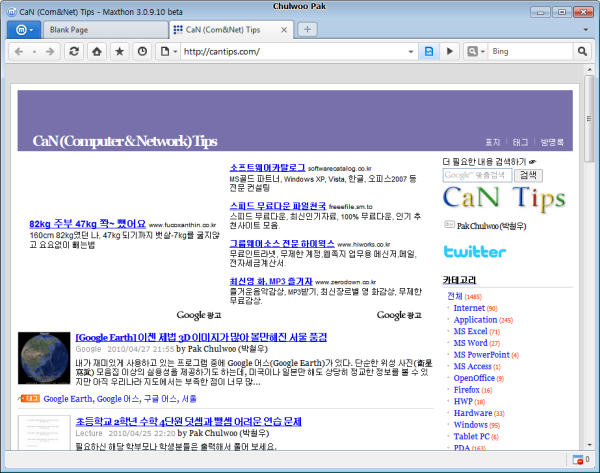Toggle the render mode icon in the address bar
This screenshot has height=473, width=600.
[x=429, y=51]
